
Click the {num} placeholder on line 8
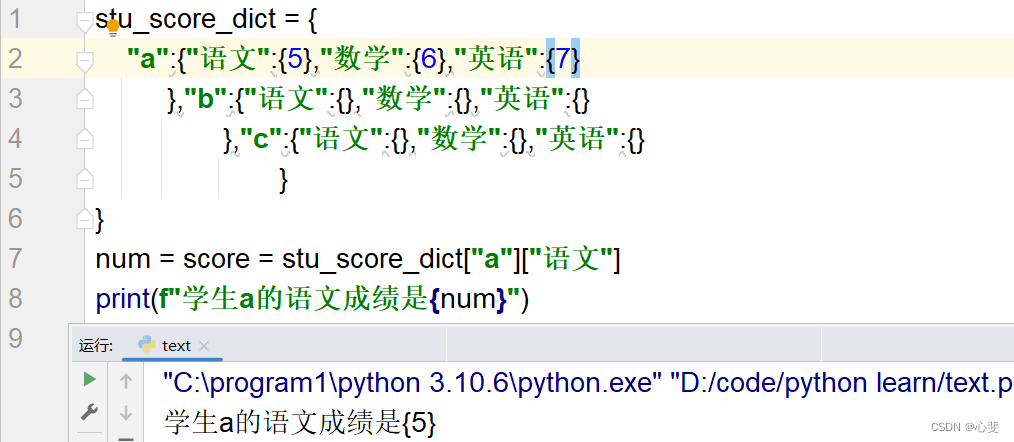469,300
